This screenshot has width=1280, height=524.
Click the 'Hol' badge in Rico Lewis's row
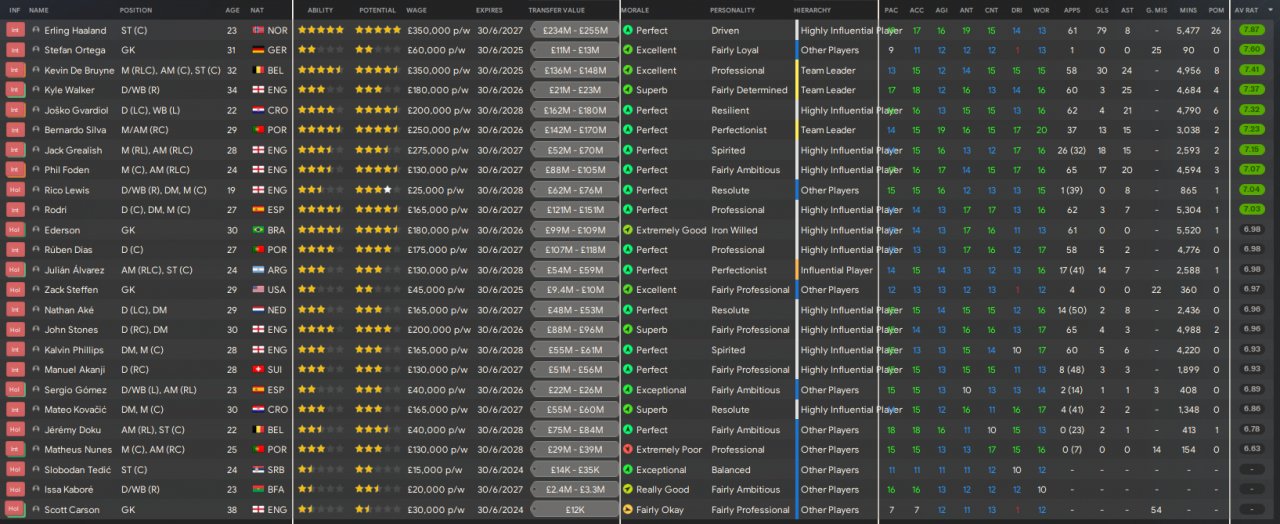click(15, 190)
